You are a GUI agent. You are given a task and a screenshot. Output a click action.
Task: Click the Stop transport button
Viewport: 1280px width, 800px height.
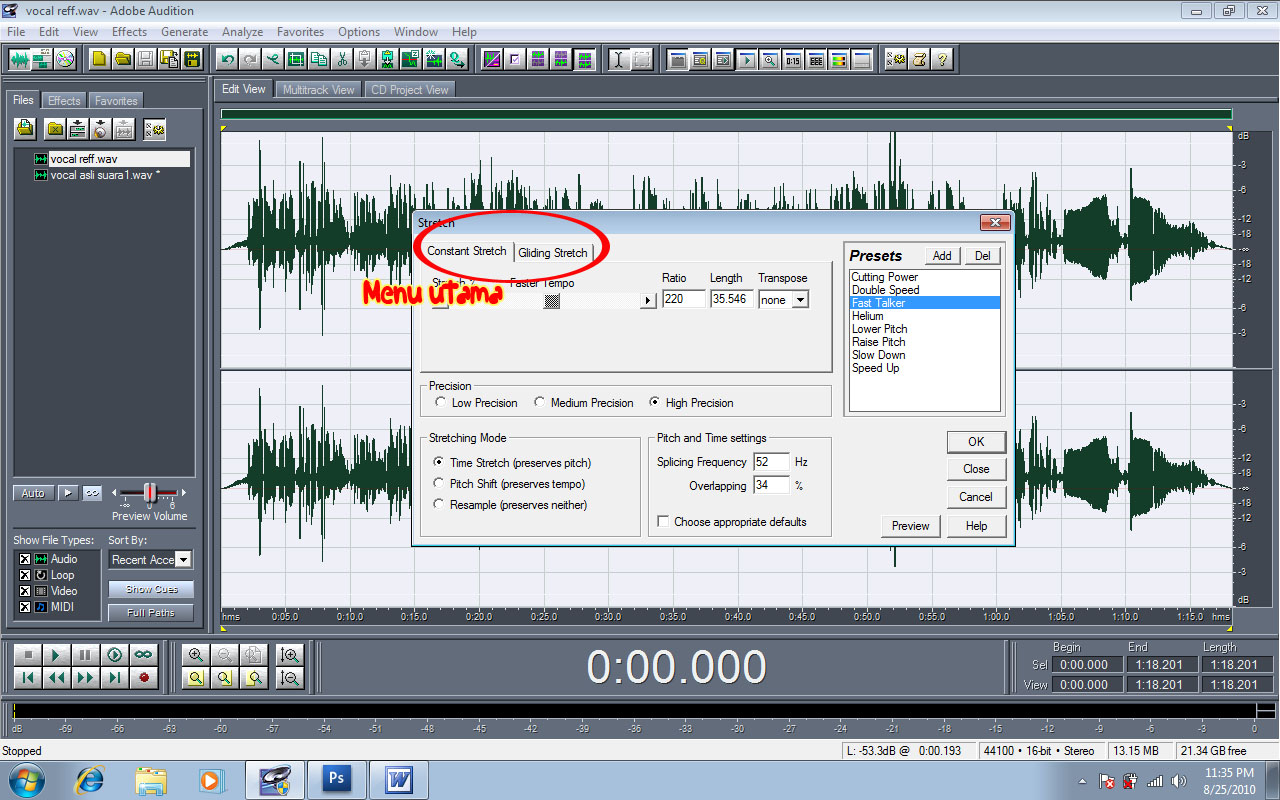coord(28,655)
